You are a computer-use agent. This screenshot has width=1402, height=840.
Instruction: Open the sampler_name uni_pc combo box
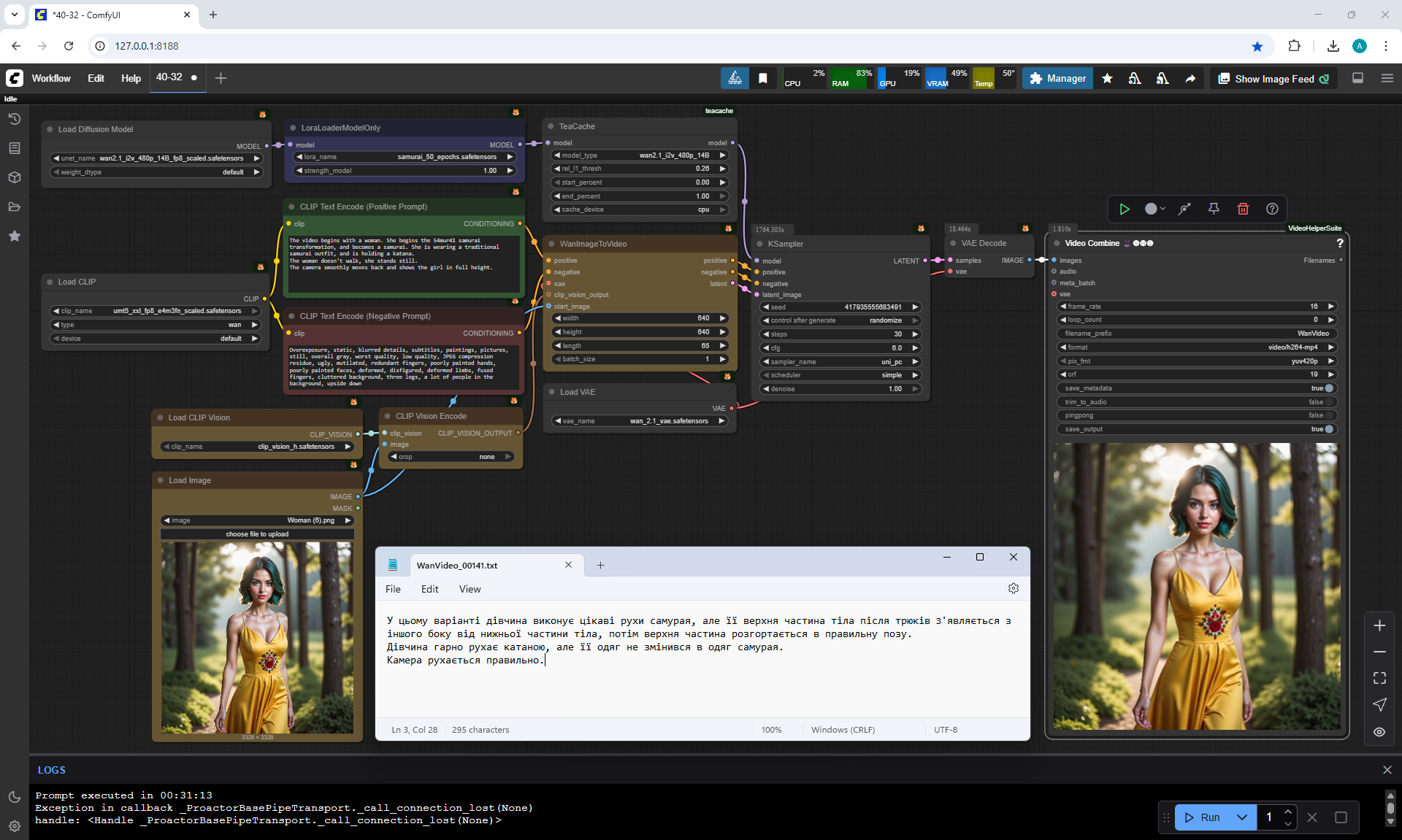pos(840,362)
